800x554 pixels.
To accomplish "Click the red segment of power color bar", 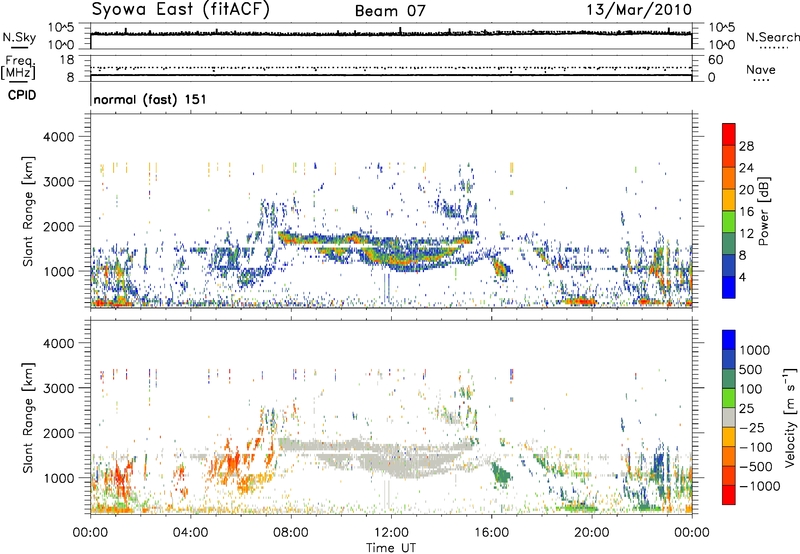I will [729, 134].
